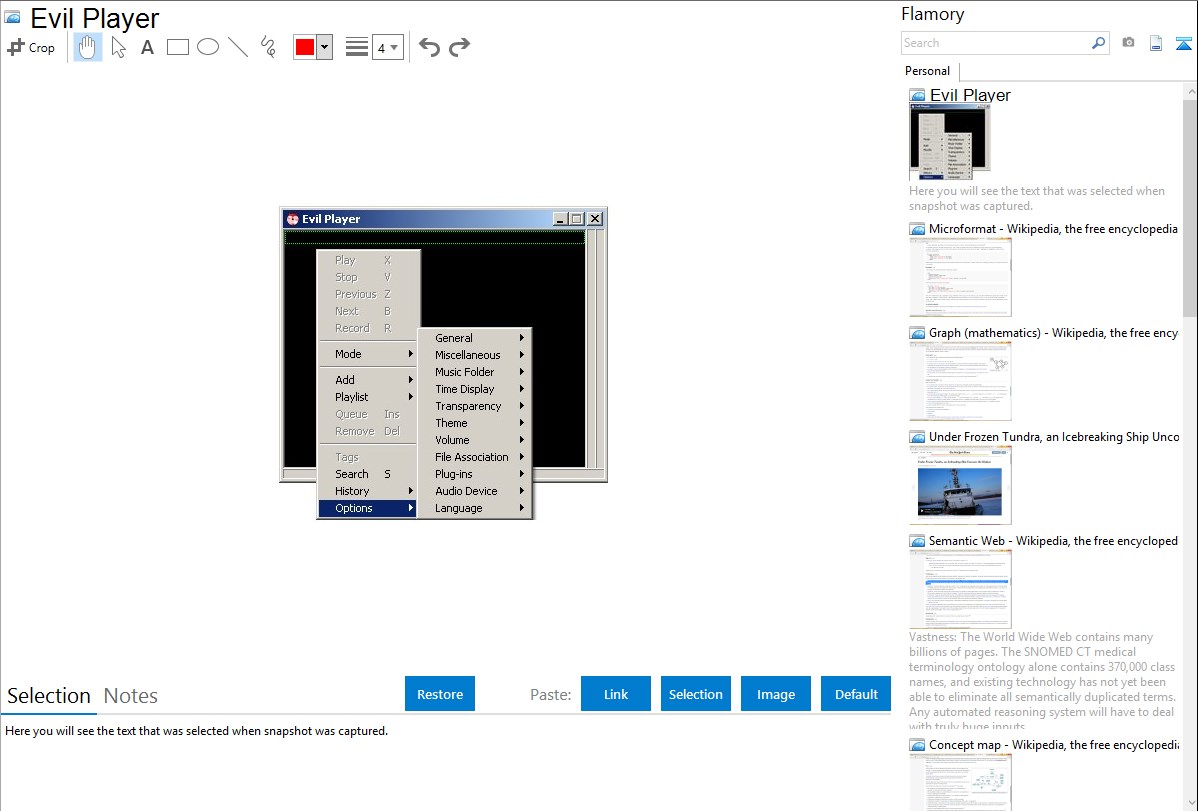This screenshot has height=811, width=1198.
Task: Open the Add submenu
Action: [x=367, y=380]
